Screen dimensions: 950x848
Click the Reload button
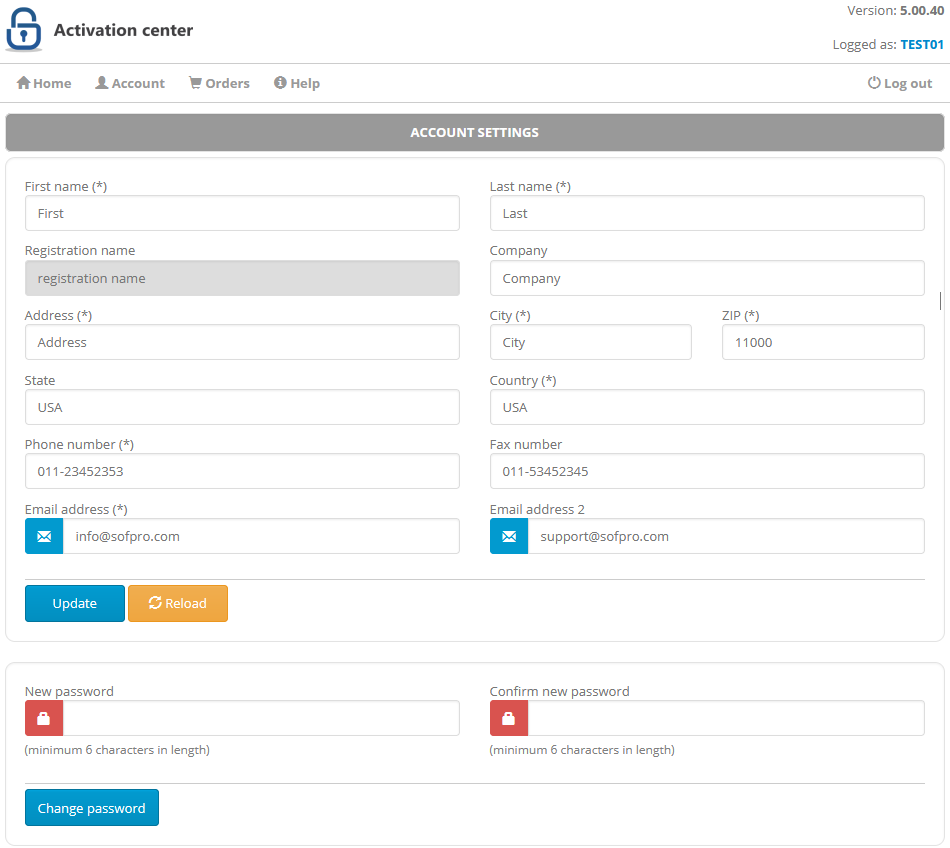(x=178, y=603)
